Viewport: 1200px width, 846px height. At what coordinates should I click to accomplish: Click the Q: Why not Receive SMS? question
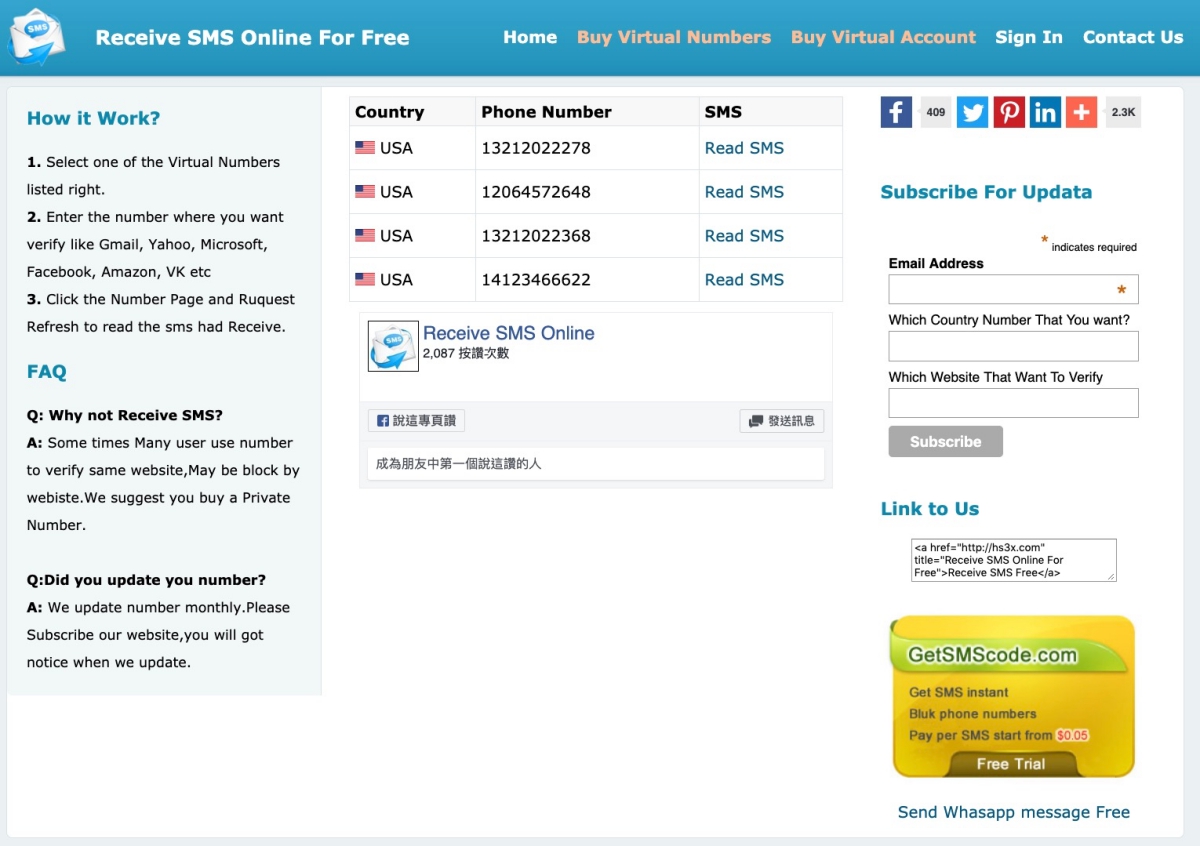pos(125,415)
